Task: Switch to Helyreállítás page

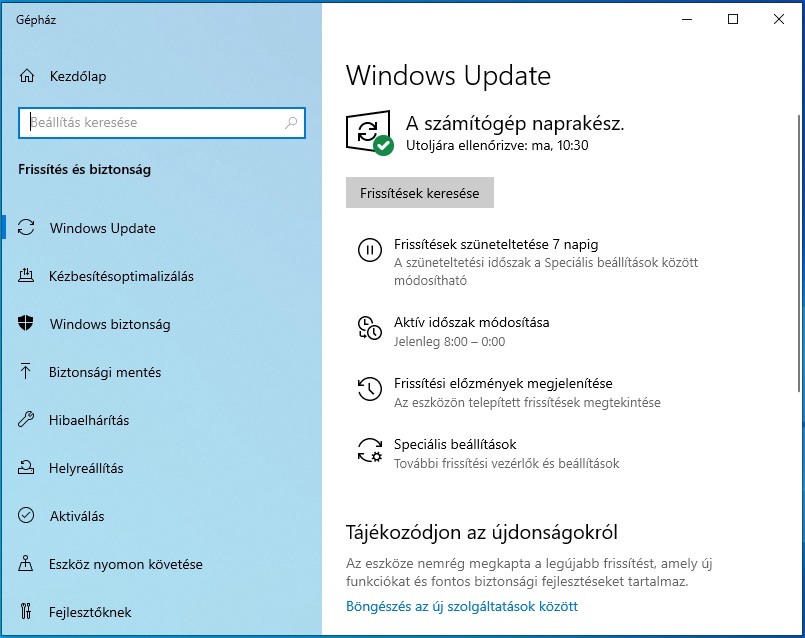Action: click(x=86, y=468)
